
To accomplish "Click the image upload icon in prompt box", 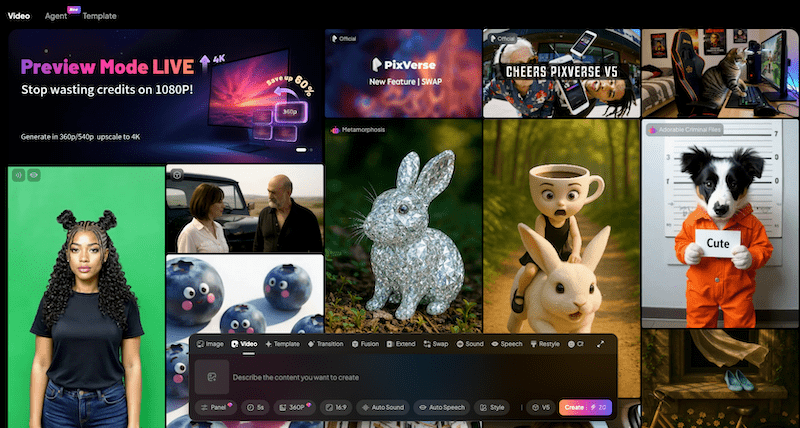I will [x=211, y=377].
